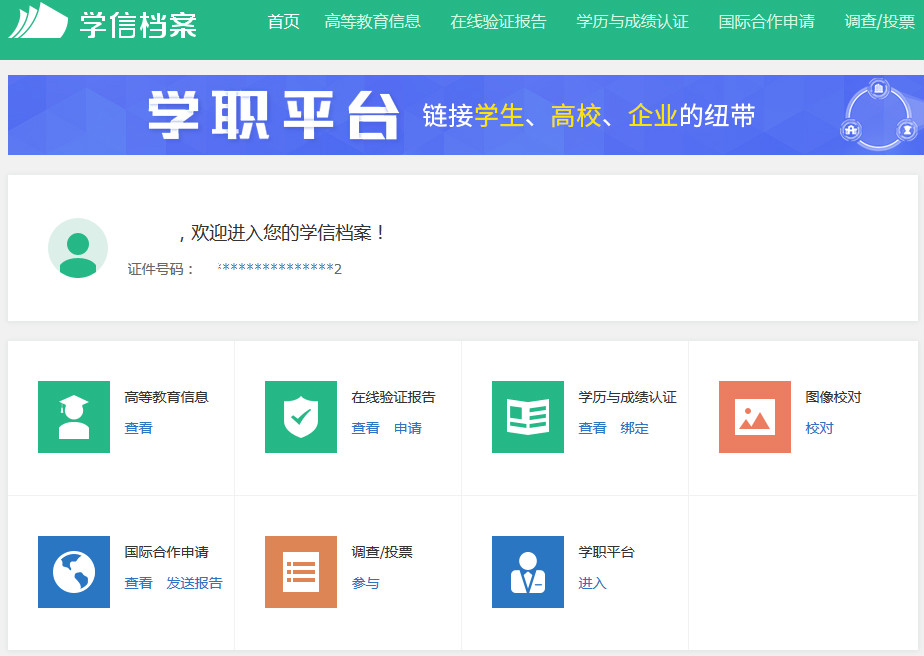Screen dimensions: 924x656
Task: Click the shield checkmark 在线验证报告 icon
Action: coord(301,417)
